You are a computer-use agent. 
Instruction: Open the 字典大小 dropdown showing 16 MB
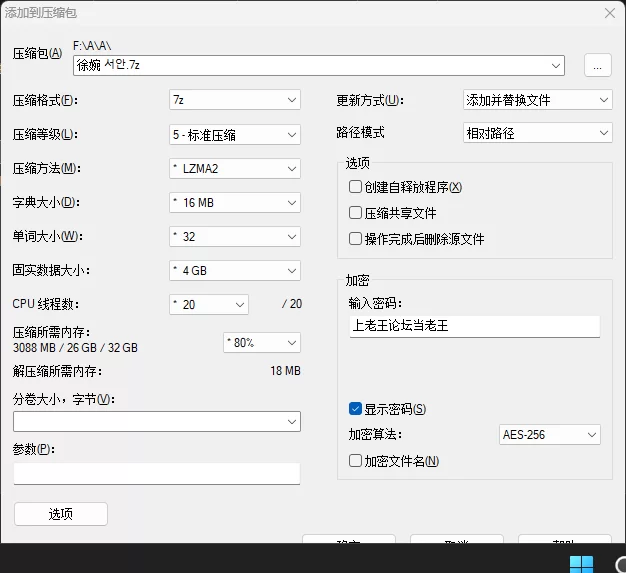click(235, 203)
